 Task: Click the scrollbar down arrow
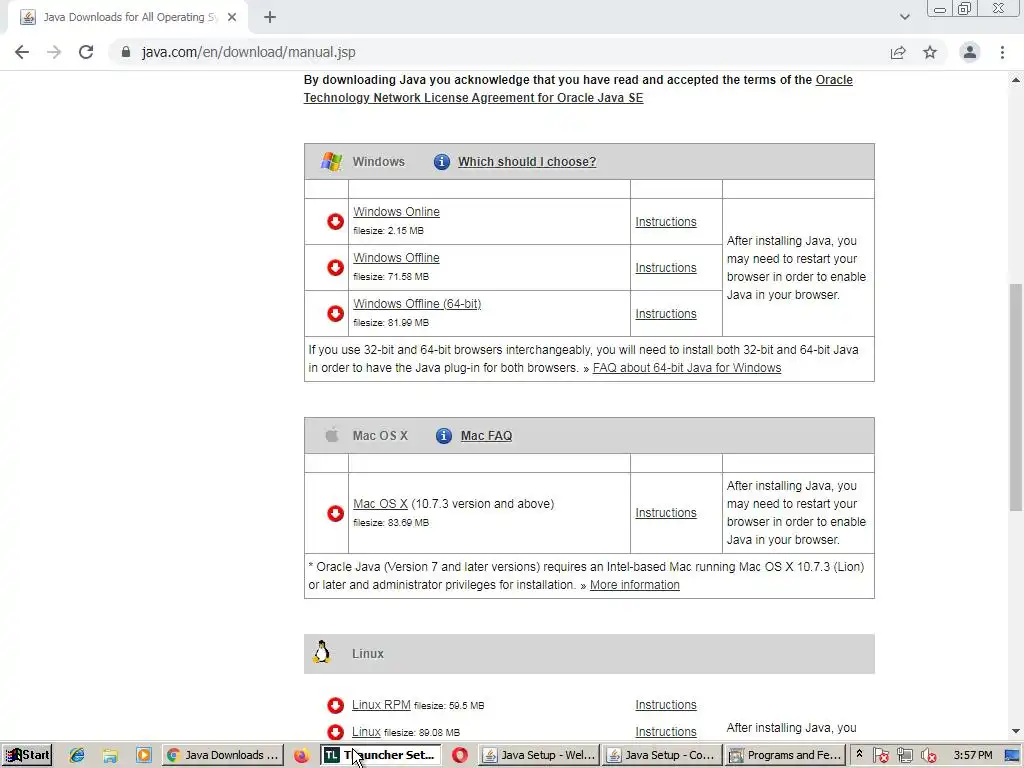click(1016, 731)
